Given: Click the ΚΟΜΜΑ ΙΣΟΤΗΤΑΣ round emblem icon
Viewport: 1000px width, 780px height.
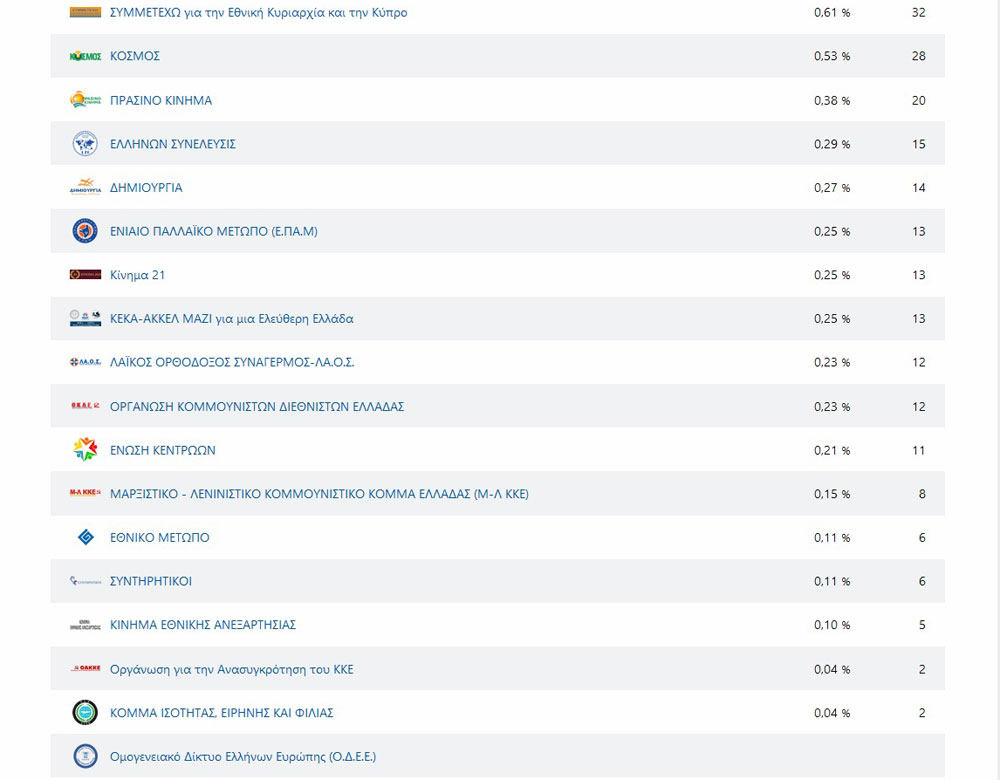Looking at the screenshot, I should point(85,713).
